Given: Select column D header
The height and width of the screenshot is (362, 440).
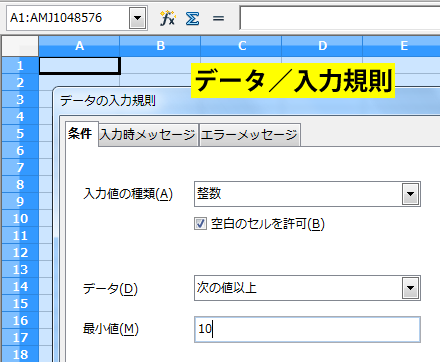Looking at the screenshot, I should point(322,46).
